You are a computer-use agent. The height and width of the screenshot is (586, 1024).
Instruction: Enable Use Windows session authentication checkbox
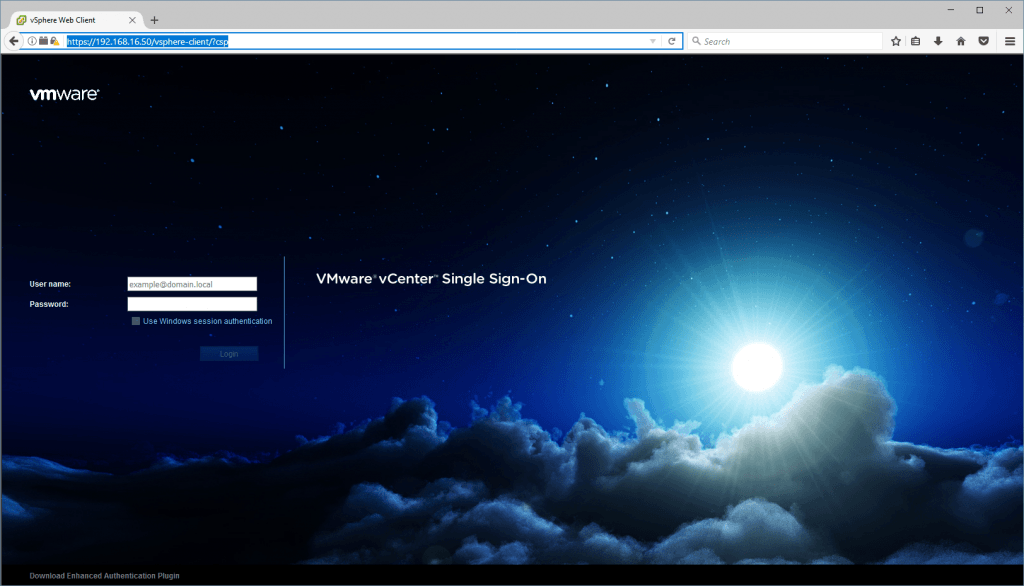pos(136,321)
